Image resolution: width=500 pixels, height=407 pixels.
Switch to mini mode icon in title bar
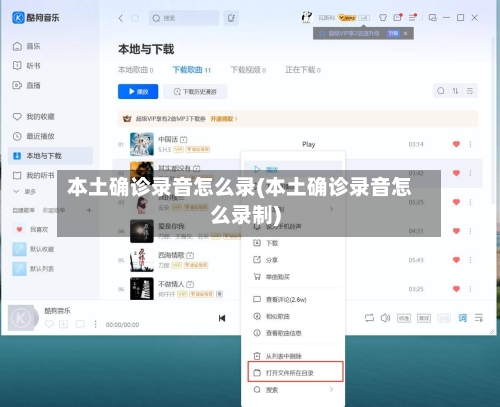pyautogui.click(x=433, y=18)
